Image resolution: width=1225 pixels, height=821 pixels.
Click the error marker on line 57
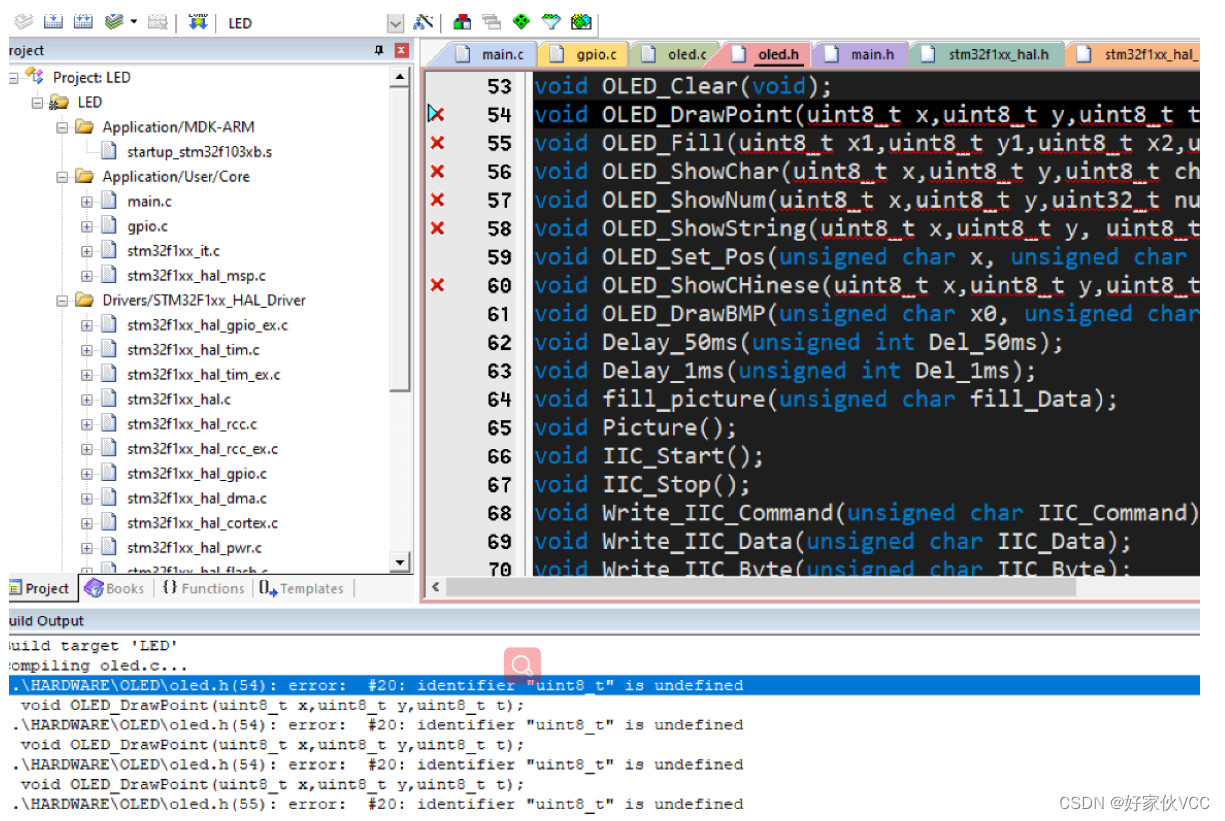click(437, 200)
